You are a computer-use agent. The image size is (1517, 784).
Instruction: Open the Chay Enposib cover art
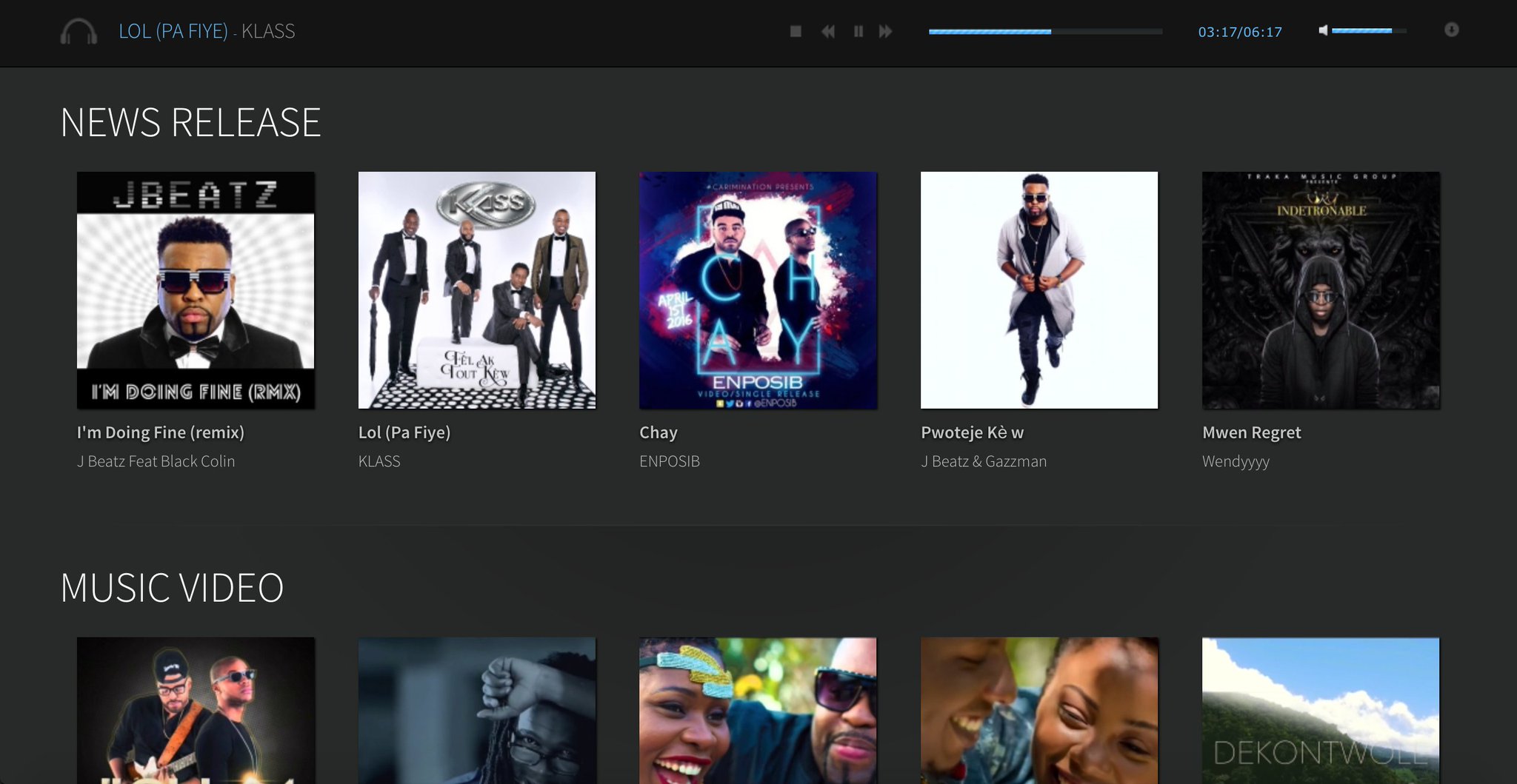pos(758,290)
